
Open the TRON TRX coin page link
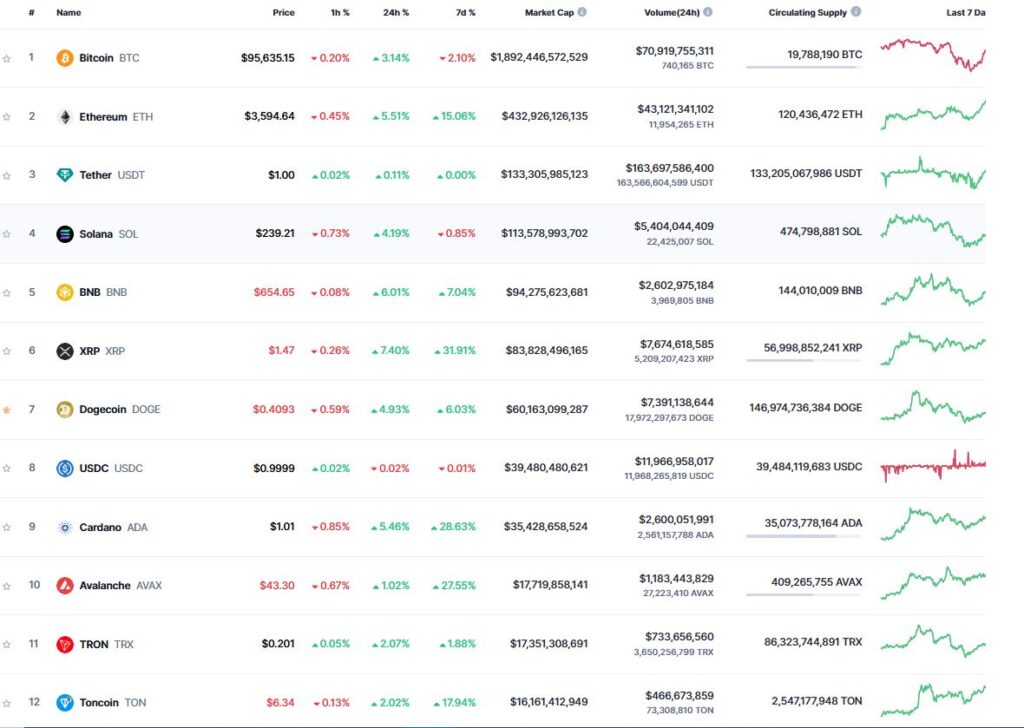point(106,644)
